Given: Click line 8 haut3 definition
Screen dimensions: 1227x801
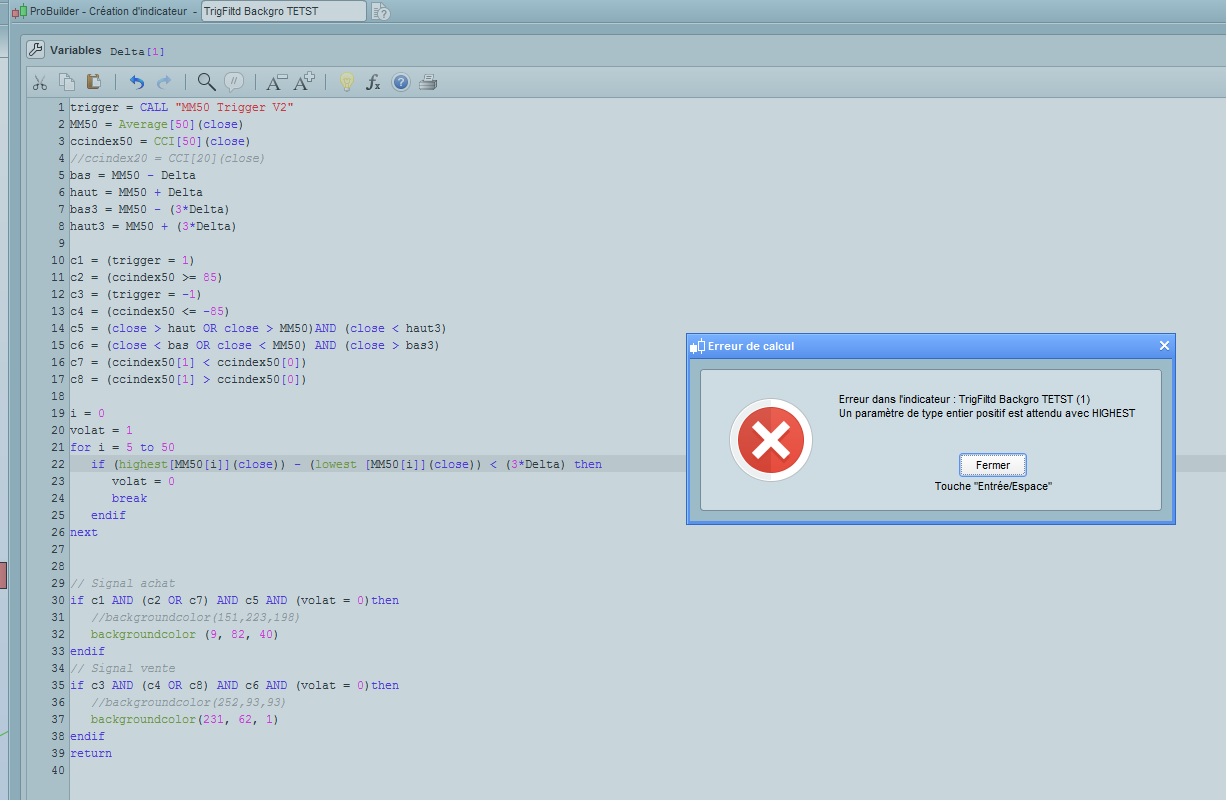Looking at the screenshot, I should click(153, 226).
